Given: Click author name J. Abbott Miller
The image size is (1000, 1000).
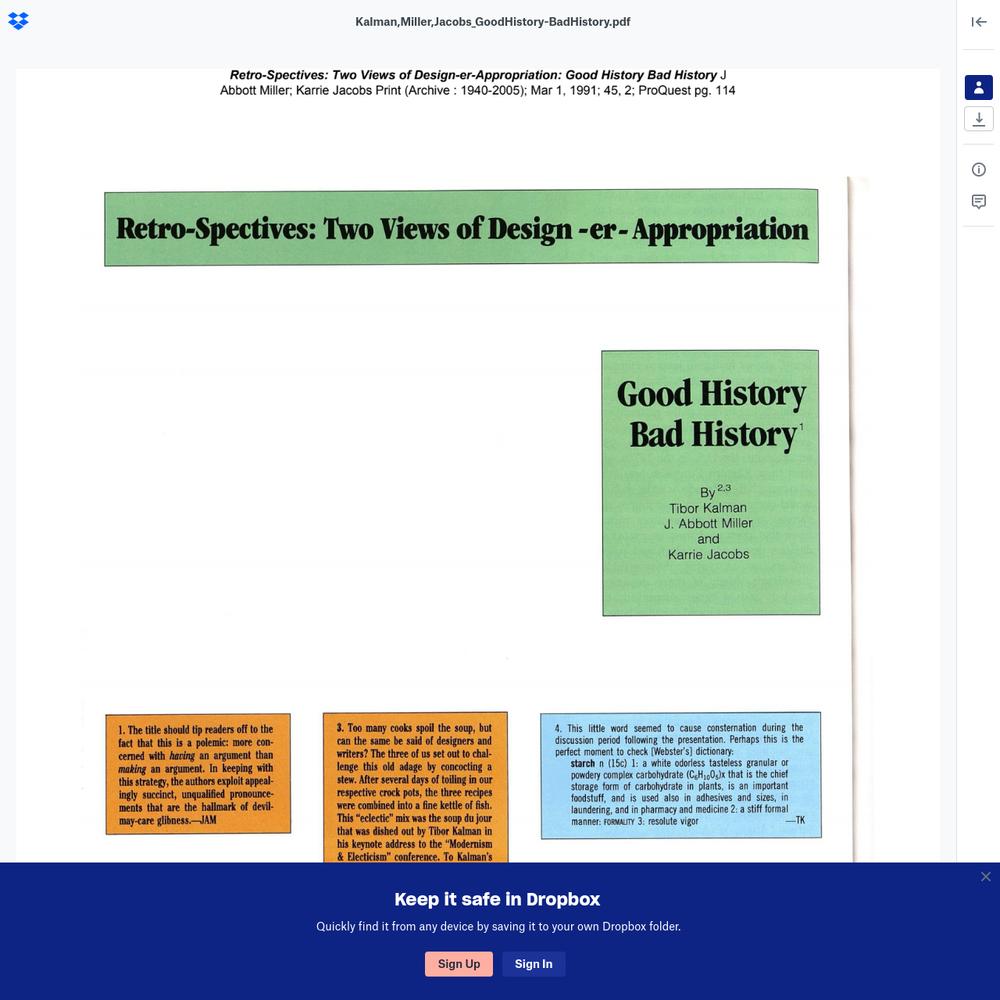Looking at the screenshot, I should pyautogui.click(x=708, y=524).
